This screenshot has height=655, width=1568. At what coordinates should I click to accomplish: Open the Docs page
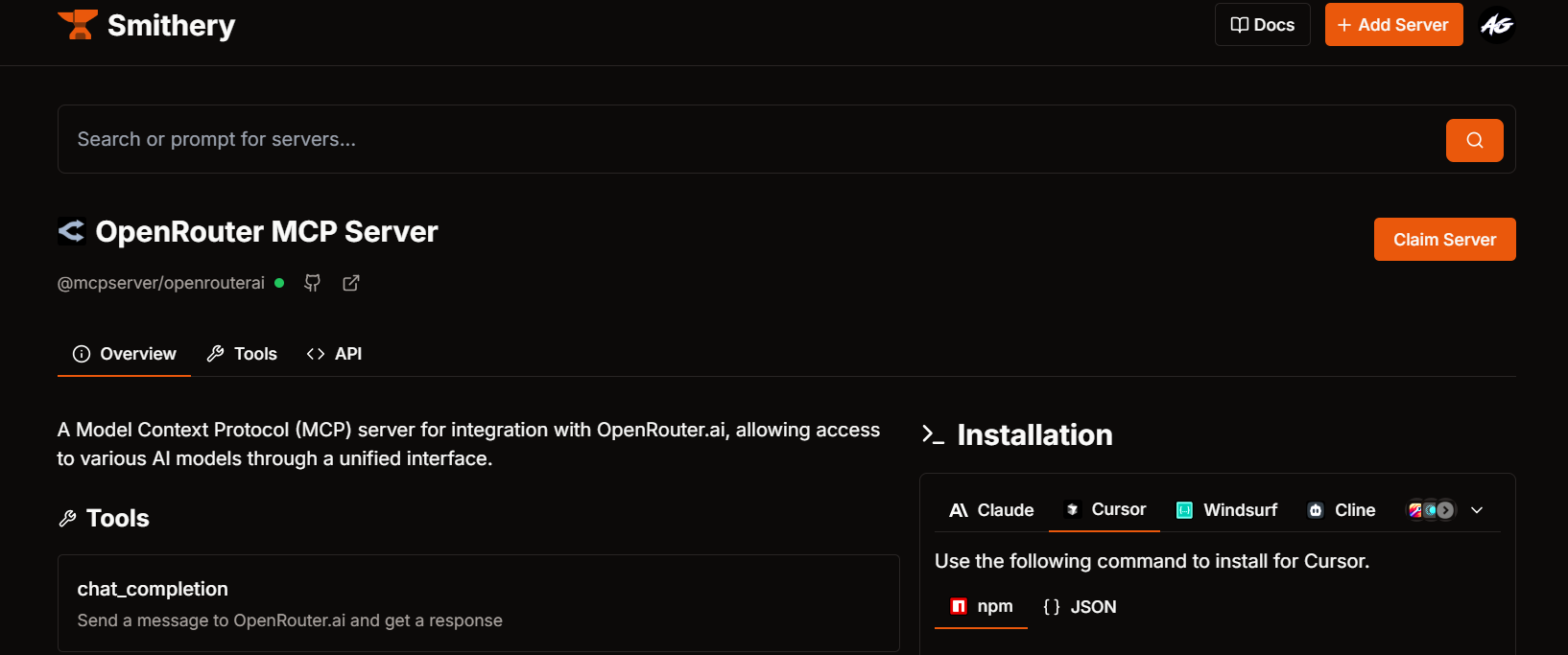[1262, 25]
